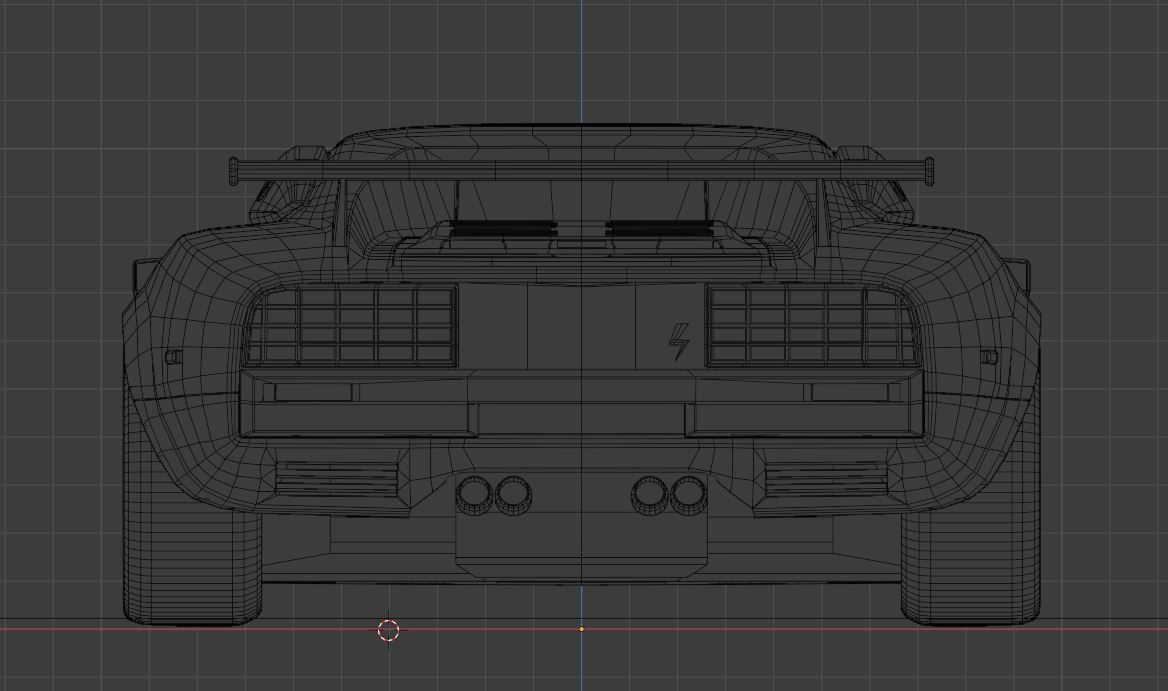Viewport: 1168px width, 691px height.
Task: Click the inner right exhaust pipe
Action: pyautogui.click(x=650, y=495)
